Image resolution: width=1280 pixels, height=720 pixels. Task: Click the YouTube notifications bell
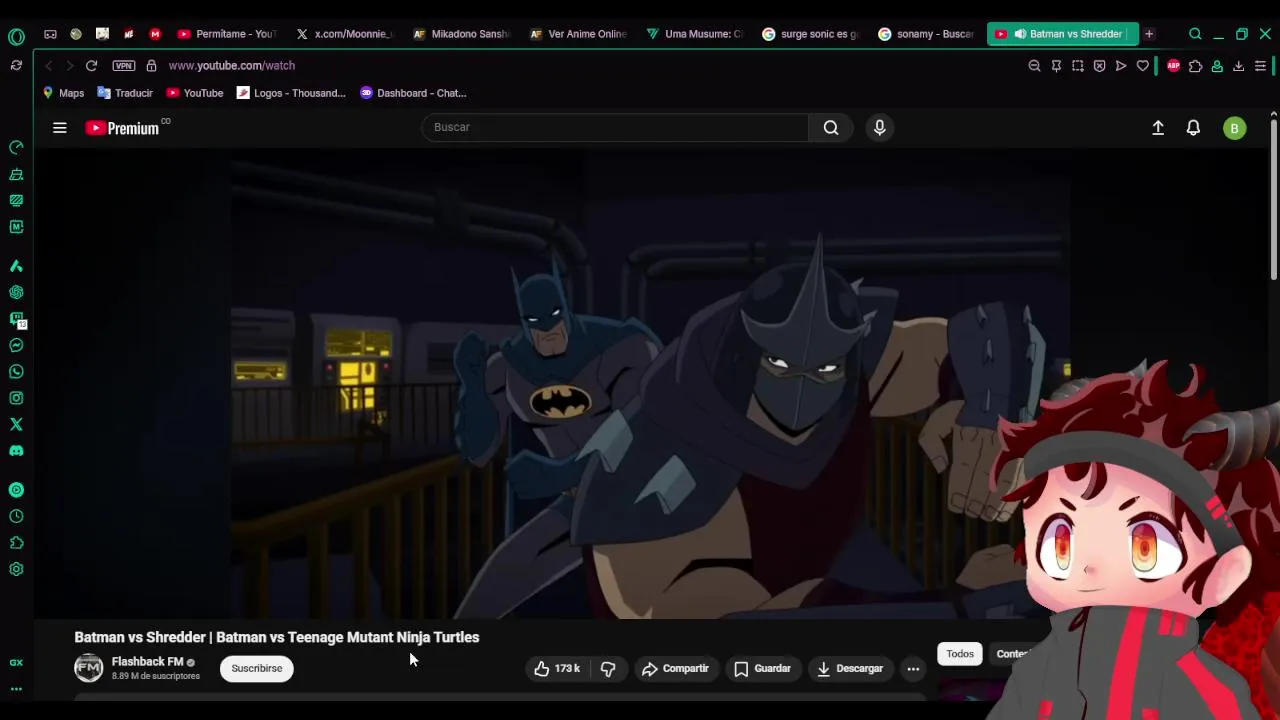[1193, 128]
